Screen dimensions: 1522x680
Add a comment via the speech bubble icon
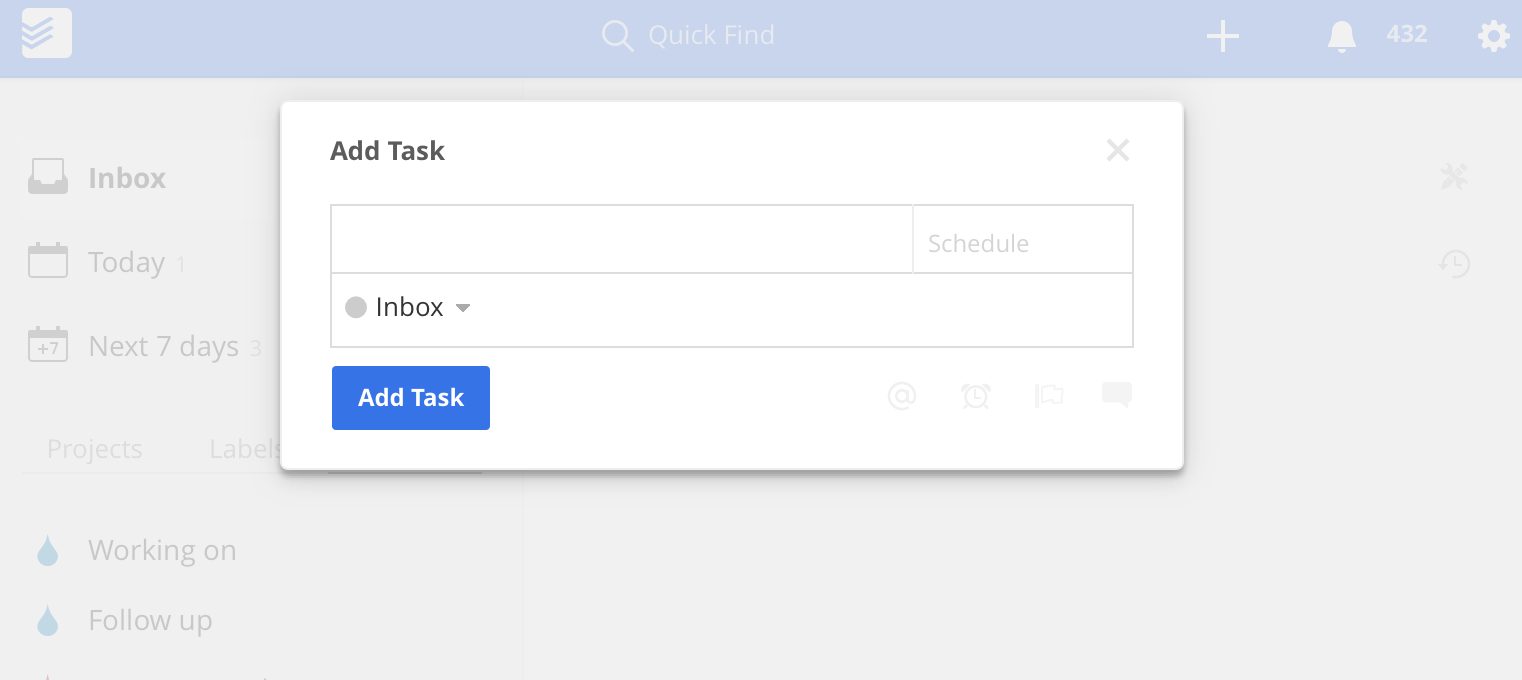1116,395
